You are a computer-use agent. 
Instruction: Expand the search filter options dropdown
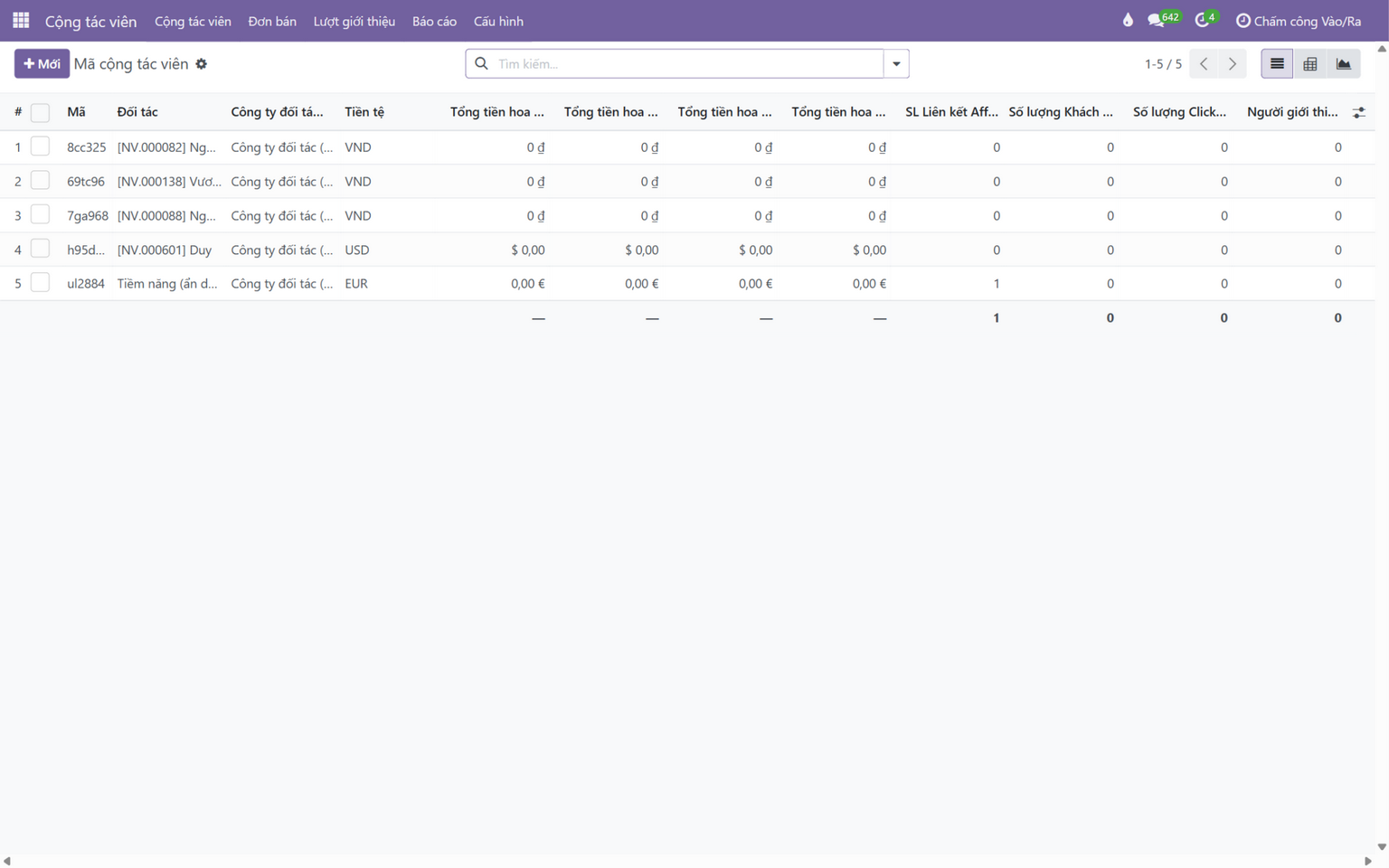pos(896,63)
